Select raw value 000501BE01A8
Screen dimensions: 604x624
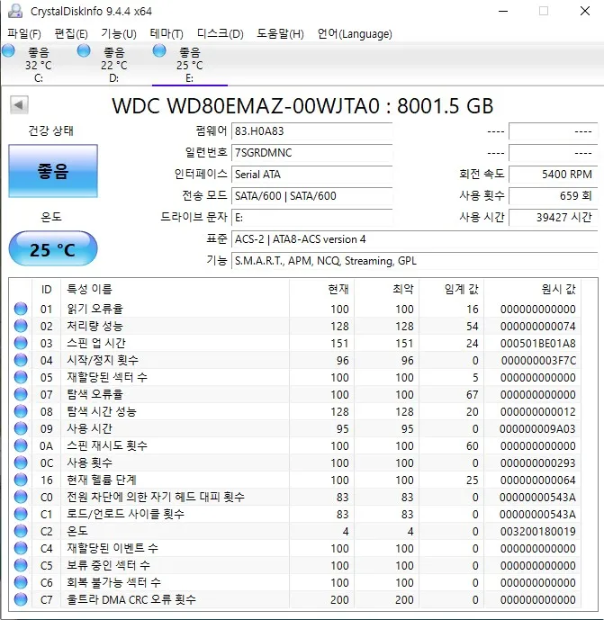538,343
